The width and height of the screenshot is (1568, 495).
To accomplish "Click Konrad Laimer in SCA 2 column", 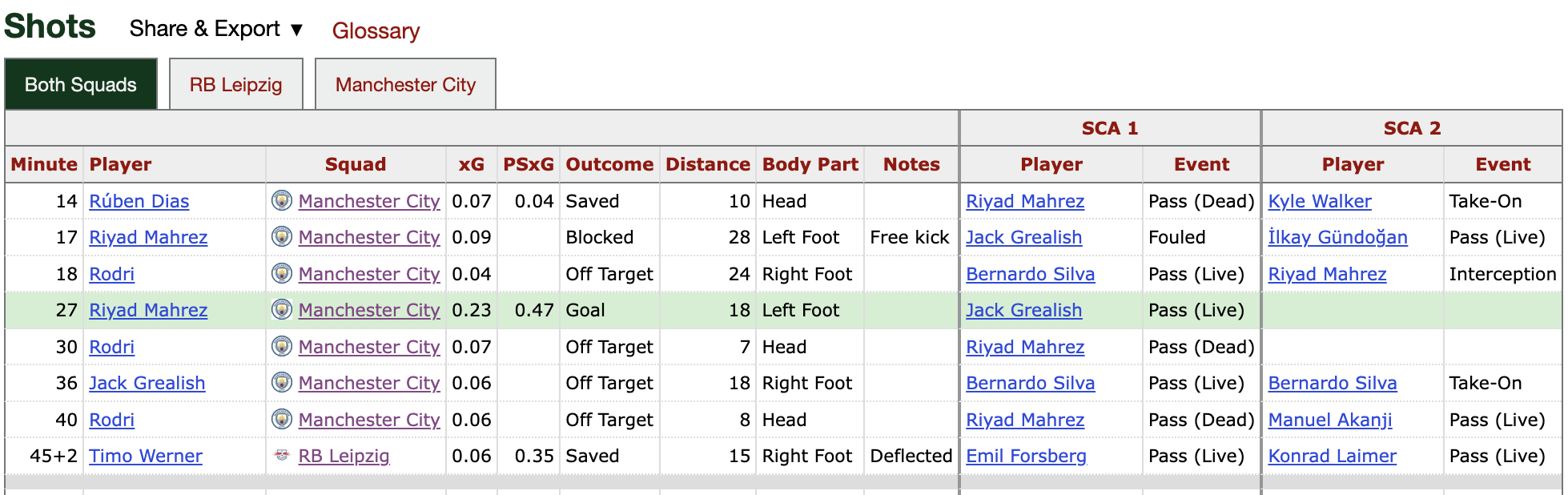I will [1332, 456].
